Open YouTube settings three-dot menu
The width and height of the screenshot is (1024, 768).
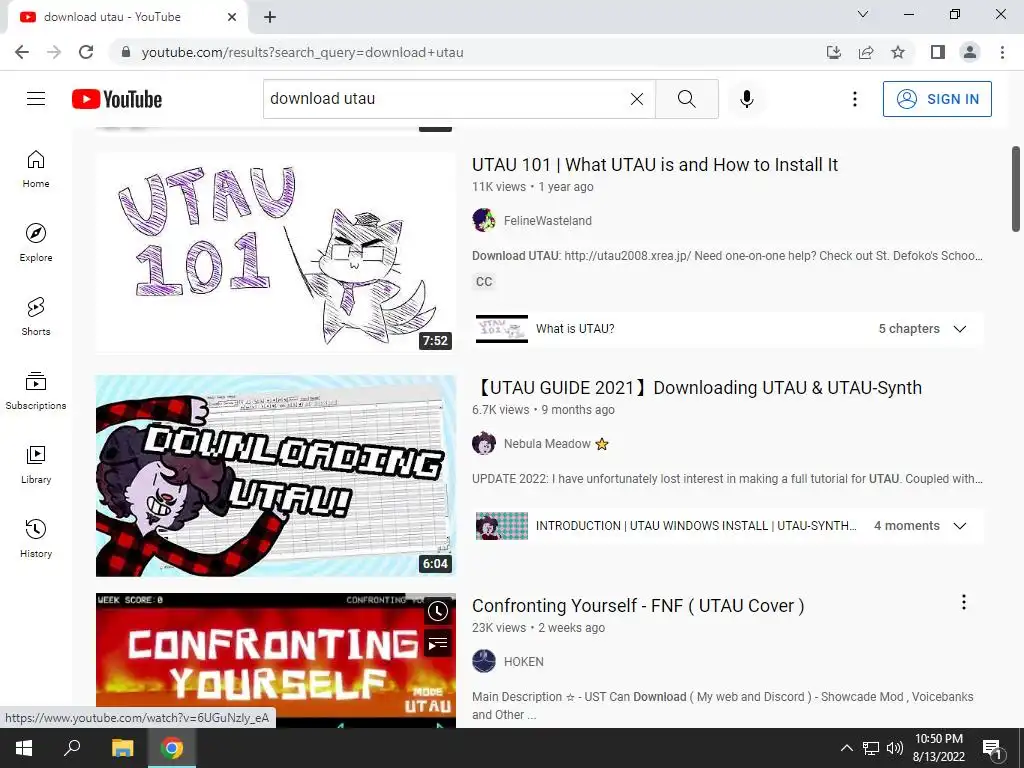[854, 99]
